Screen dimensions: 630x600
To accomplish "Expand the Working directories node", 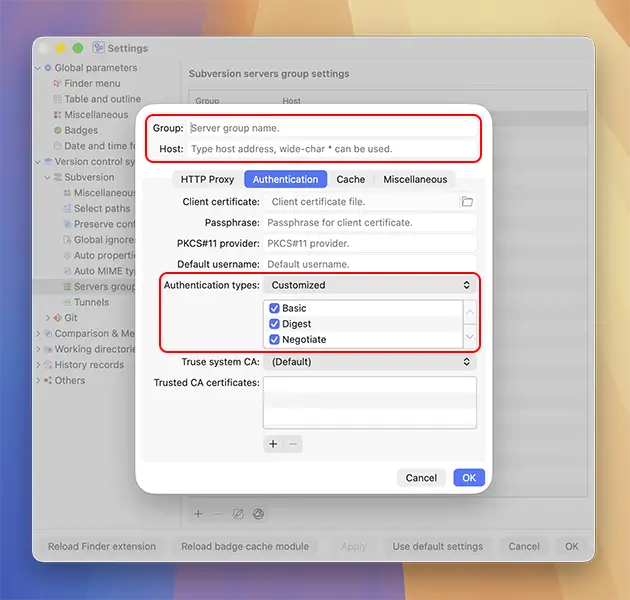I will click(x=38, y=349).
